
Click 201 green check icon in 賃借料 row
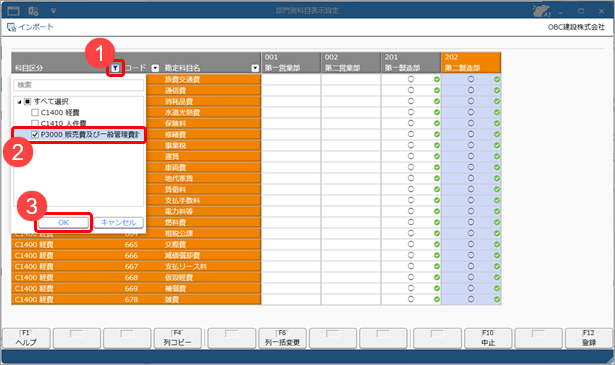click(x=437, y=189)
